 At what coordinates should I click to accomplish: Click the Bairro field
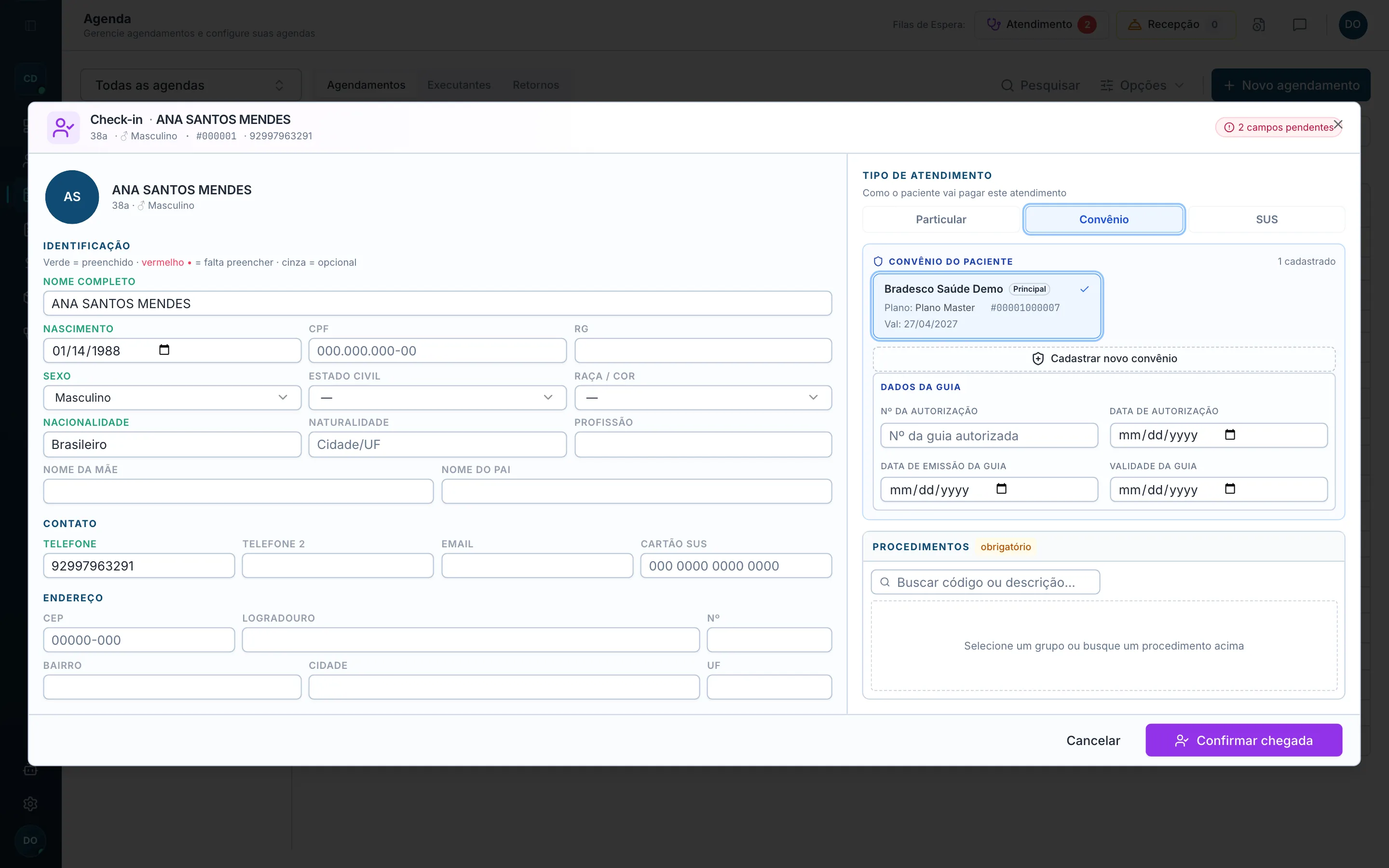[x=172, y=687]
